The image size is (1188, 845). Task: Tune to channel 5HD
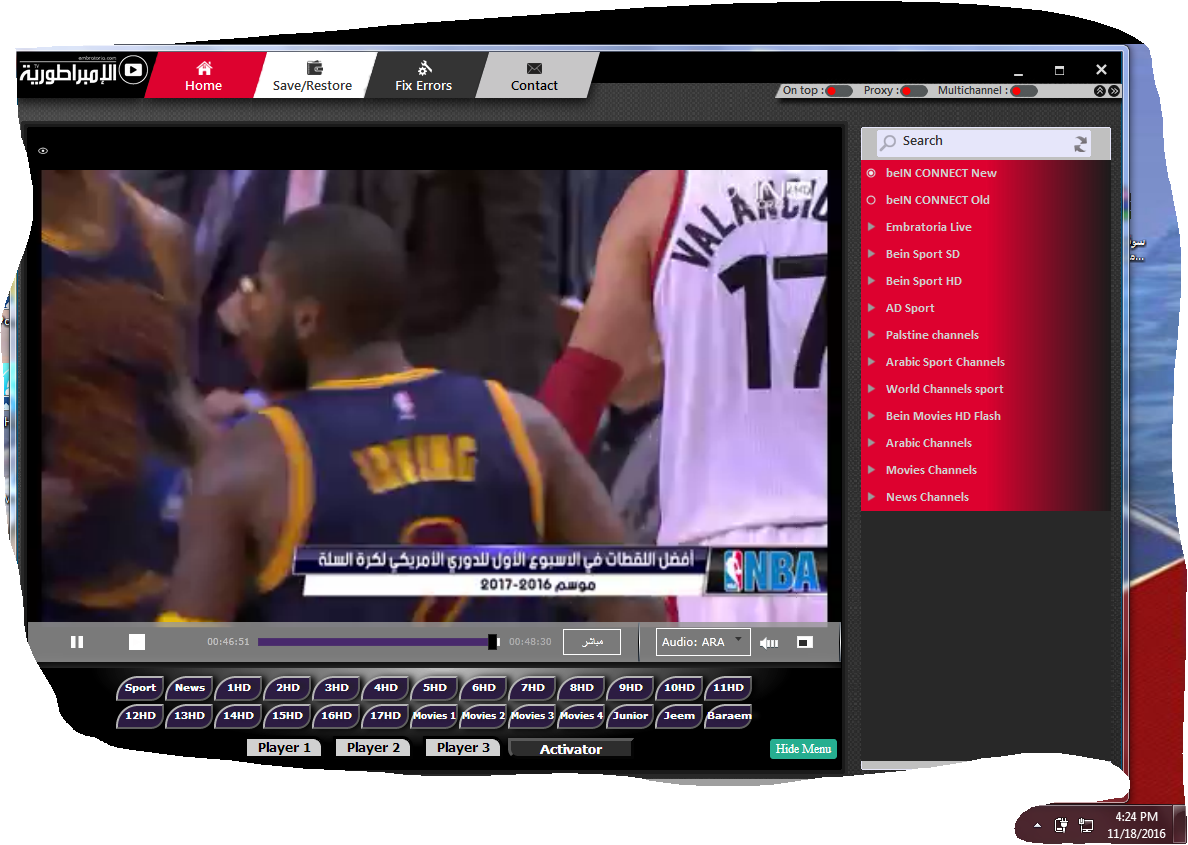coord(435,688)
